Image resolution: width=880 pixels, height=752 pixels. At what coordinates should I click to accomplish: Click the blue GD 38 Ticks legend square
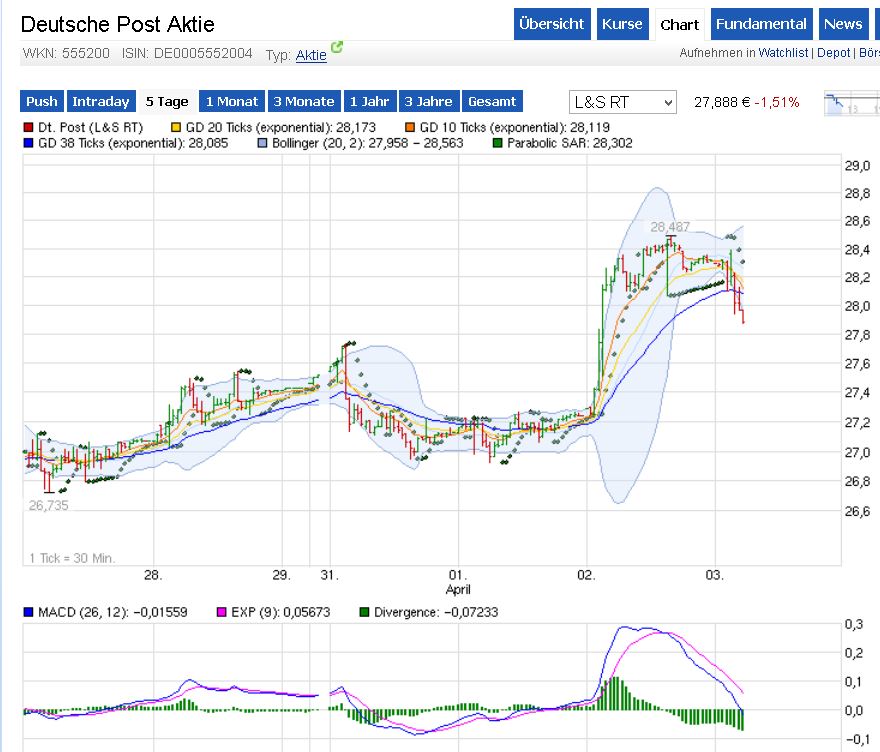pos(29,144)
